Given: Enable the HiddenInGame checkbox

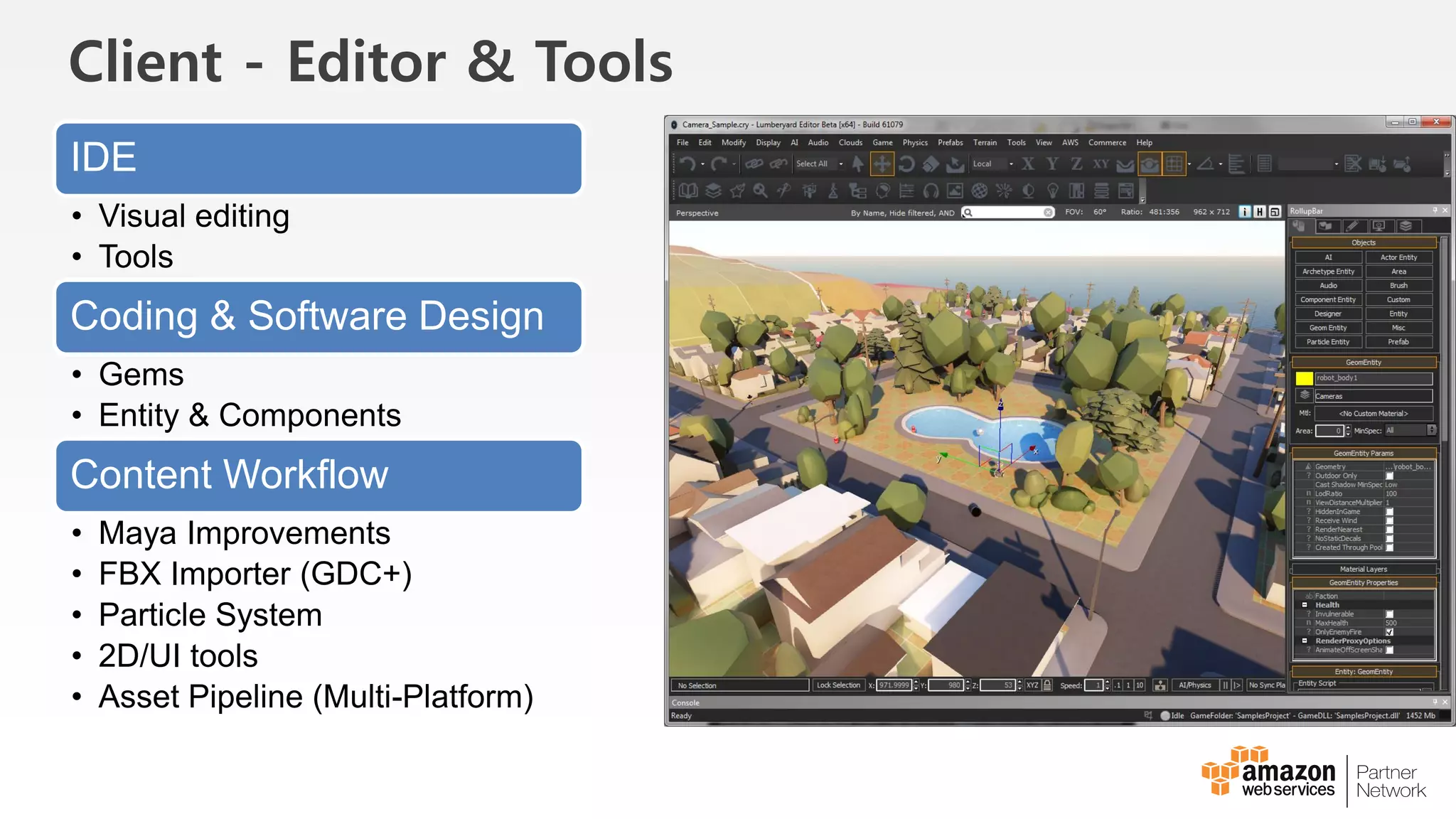Looking at the screenshot, I should point(1389,512).
